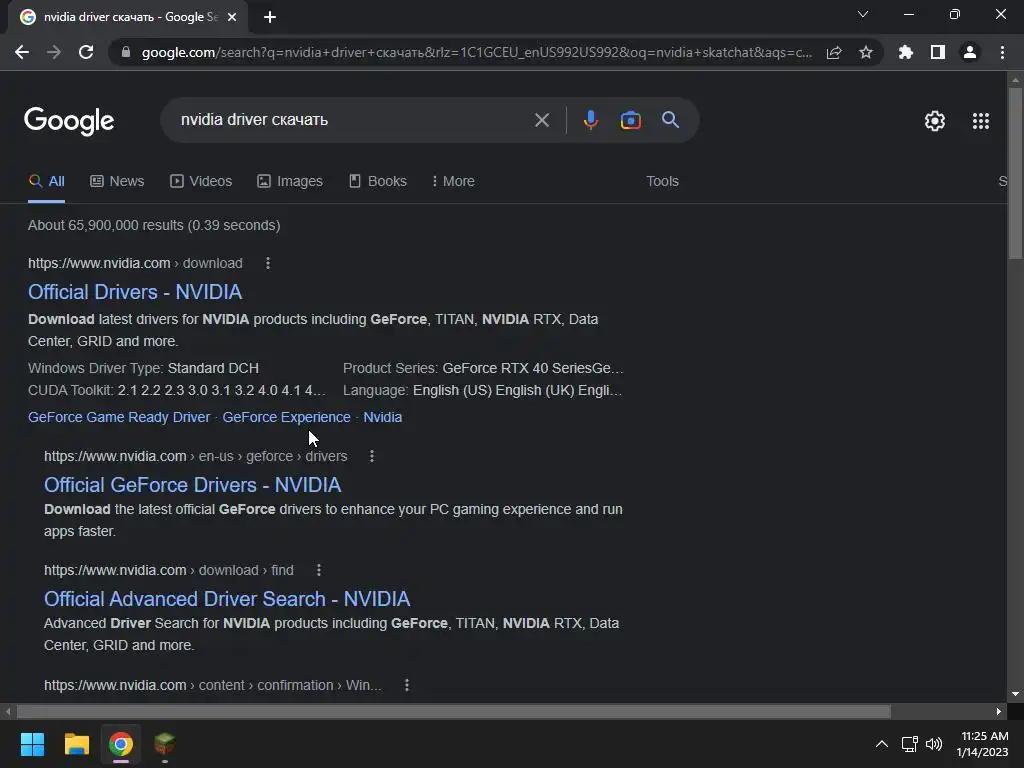Go back to the previous page
Image resolution: width=1024 pixels, height=768 pixels.
point(22,52)
